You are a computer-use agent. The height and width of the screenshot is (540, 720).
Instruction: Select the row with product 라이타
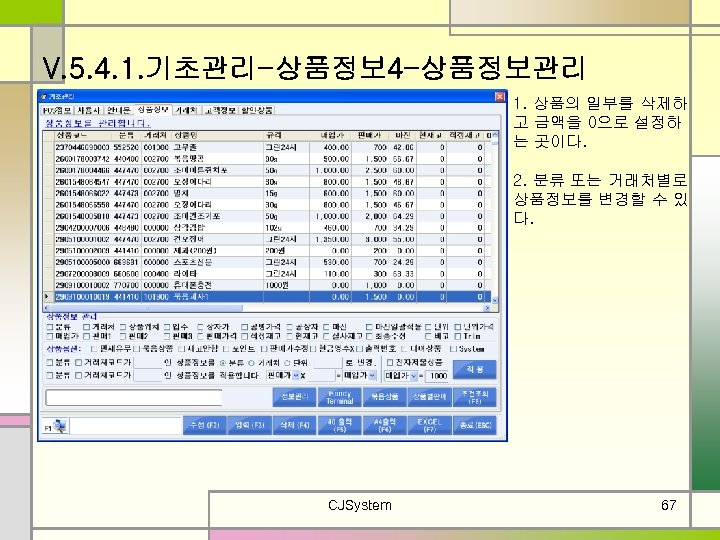267,274
